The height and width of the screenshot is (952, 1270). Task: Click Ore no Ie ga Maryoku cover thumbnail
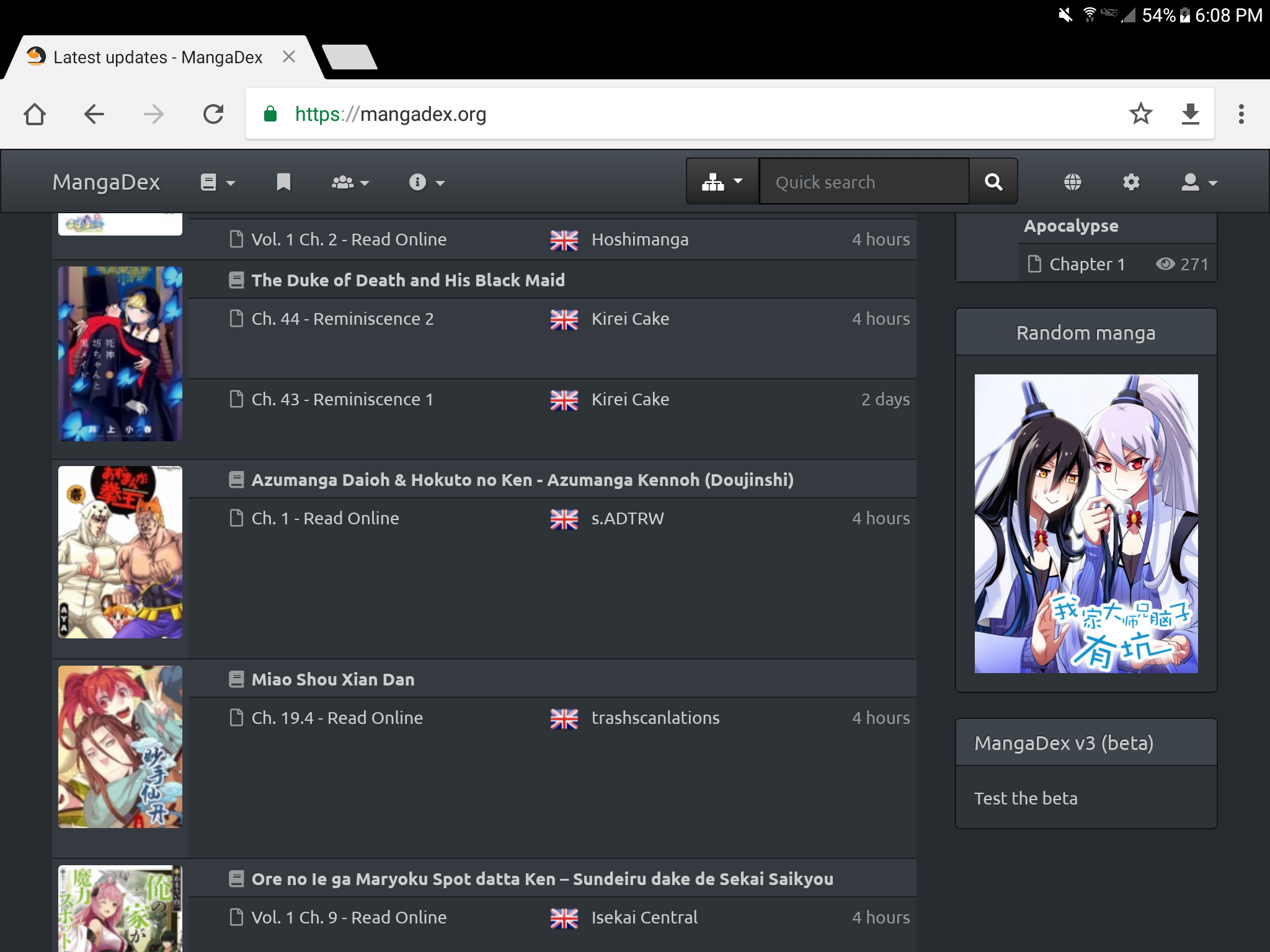[x=120, y=909]
